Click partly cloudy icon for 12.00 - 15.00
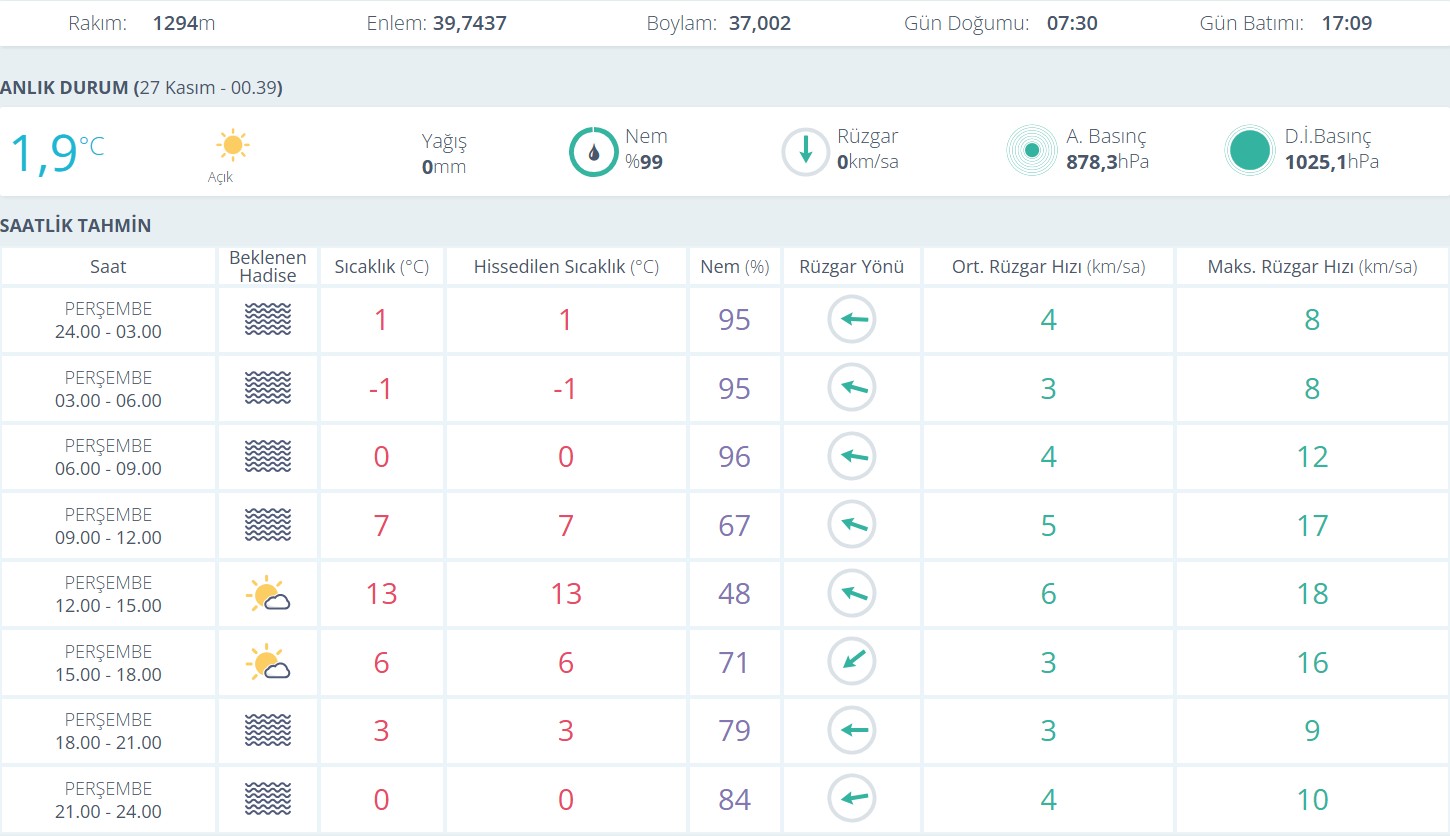1450x836 pixels. [x=268, y=595]
